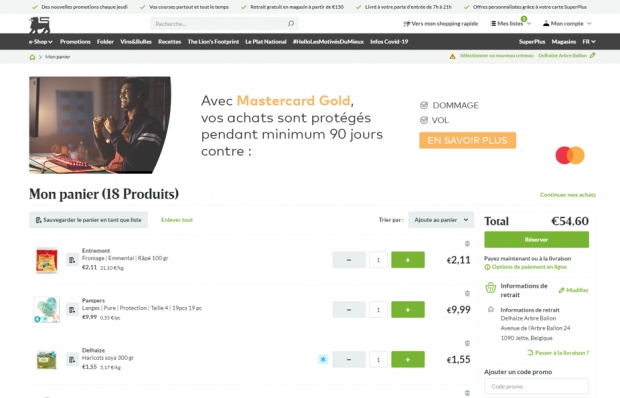Click the search magnifier icon
Screen dimensions: 620x398
[x=291, y=24]
